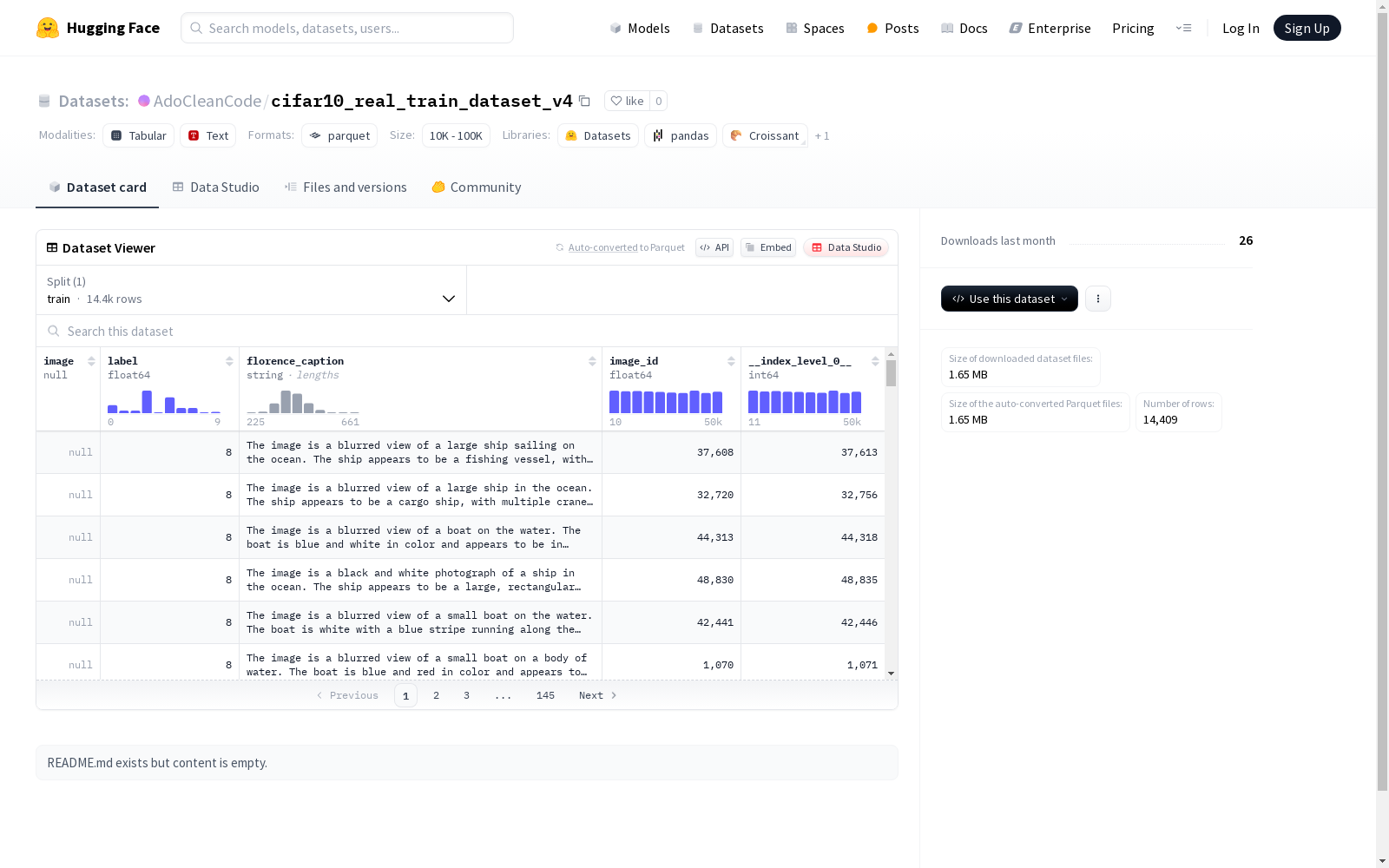Focus the Search this dataset field

coord(467,332)
